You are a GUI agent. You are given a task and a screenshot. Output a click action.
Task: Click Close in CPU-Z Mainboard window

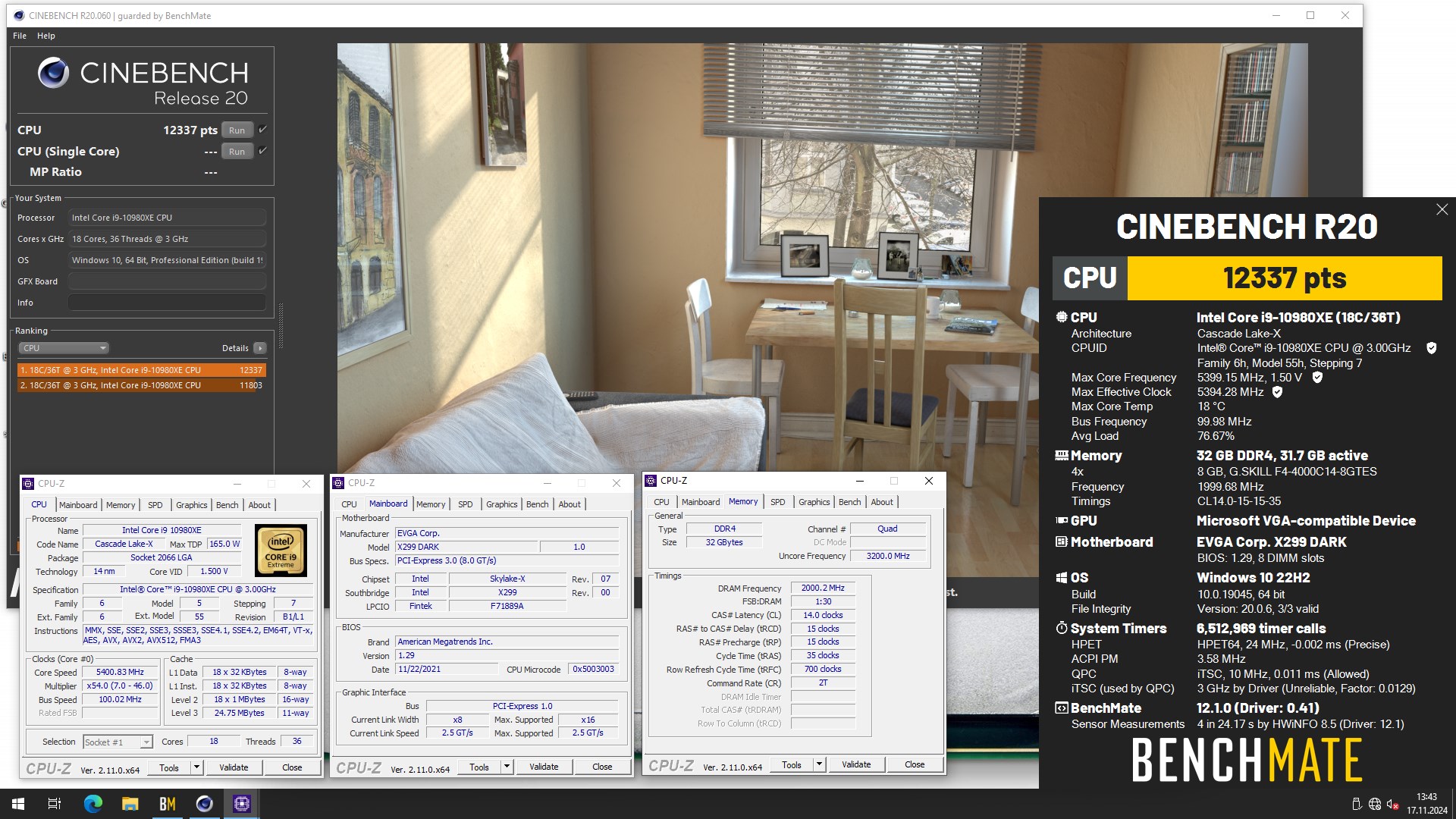[x=602, y=767]
